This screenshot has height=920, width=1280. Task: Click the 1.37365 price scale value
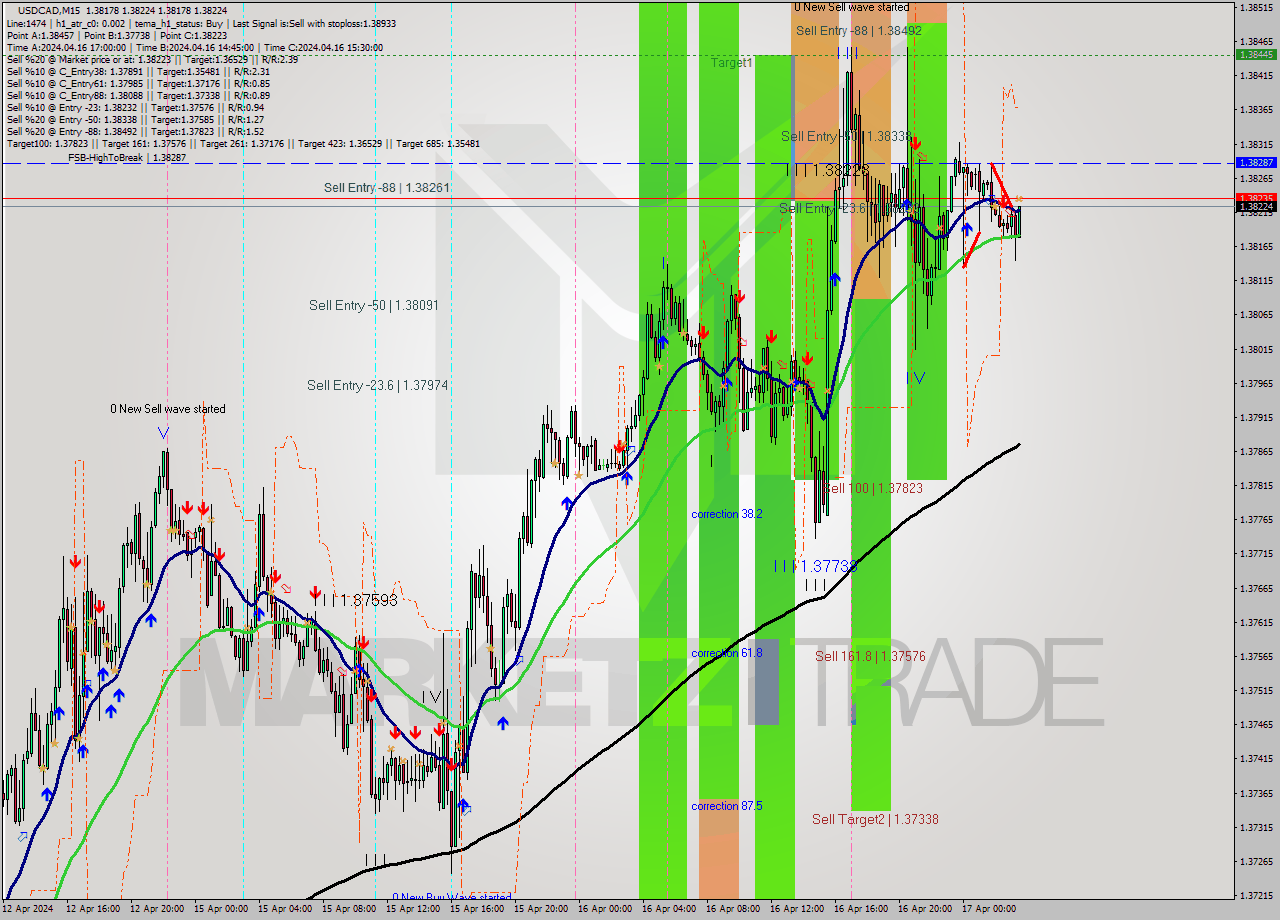tap(1256, 793)
